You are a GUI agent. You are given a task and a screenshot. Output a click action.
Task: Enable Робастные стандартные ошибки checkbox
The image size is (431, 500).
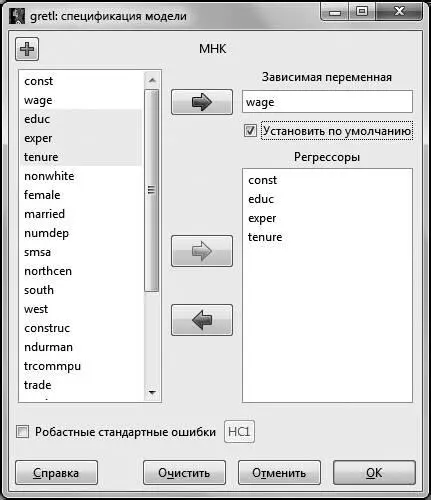[22, 432]
